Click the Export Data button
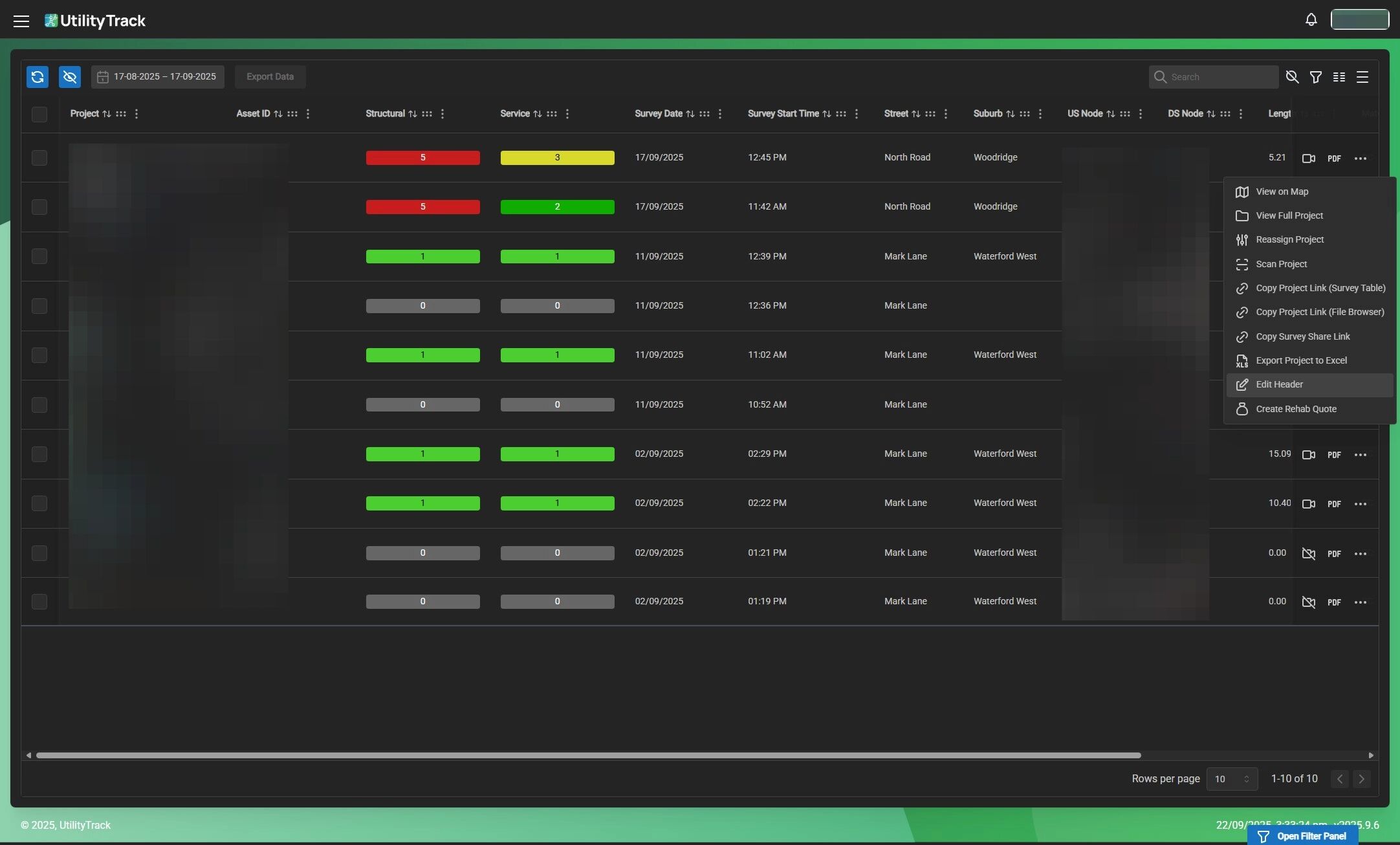Image resolution: width=1400 pixels, height=845 pixels. pos(270,77)
